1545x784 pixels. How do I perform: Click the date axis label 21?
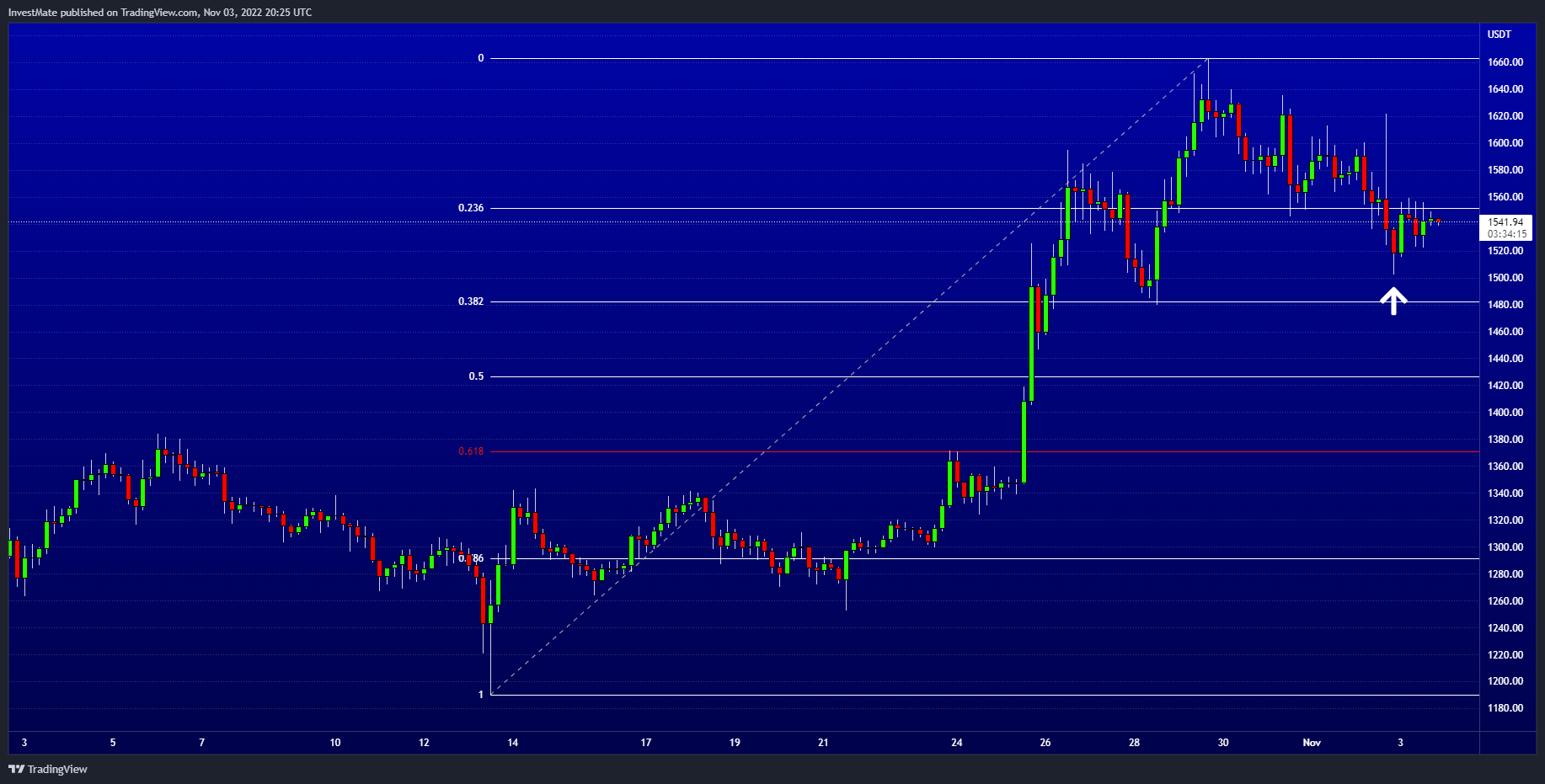823,743
